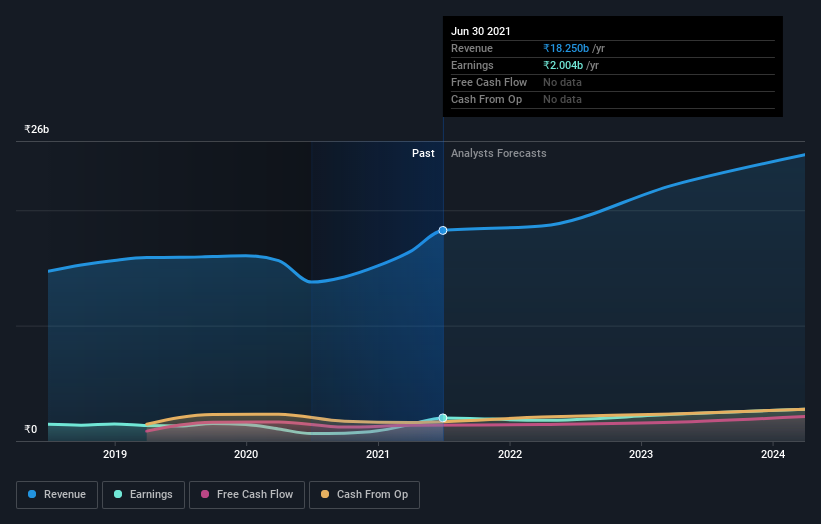Click the Revenue data point on Jun 30 2021
821x524 pixels.
pyautogui.click(x=443, y=230)
